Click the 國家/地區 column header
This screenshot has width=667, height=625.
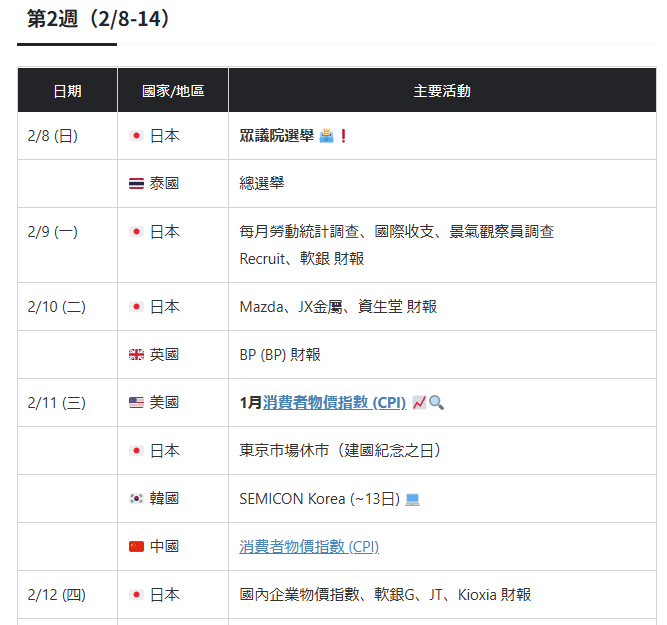[172, 91]
